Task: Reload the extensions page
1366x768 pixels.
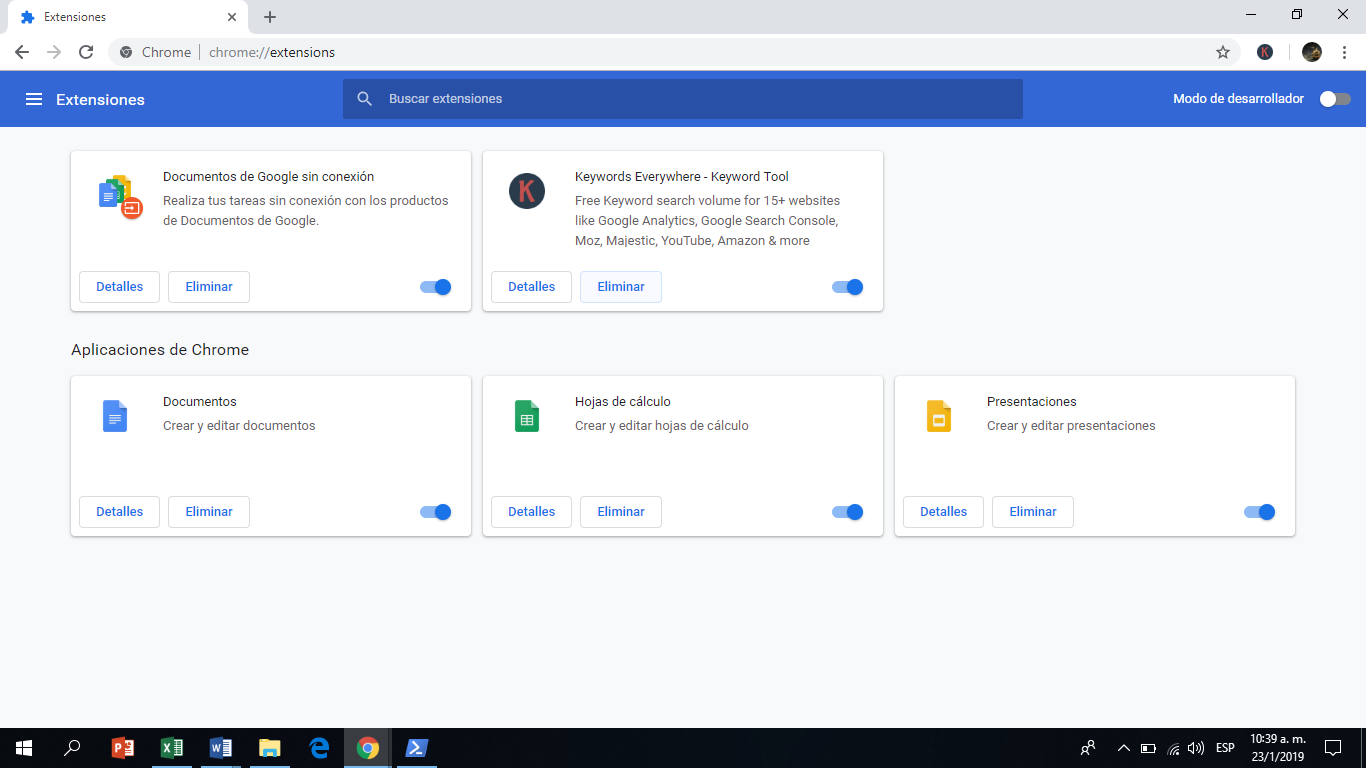Action: tap(86, 52)
